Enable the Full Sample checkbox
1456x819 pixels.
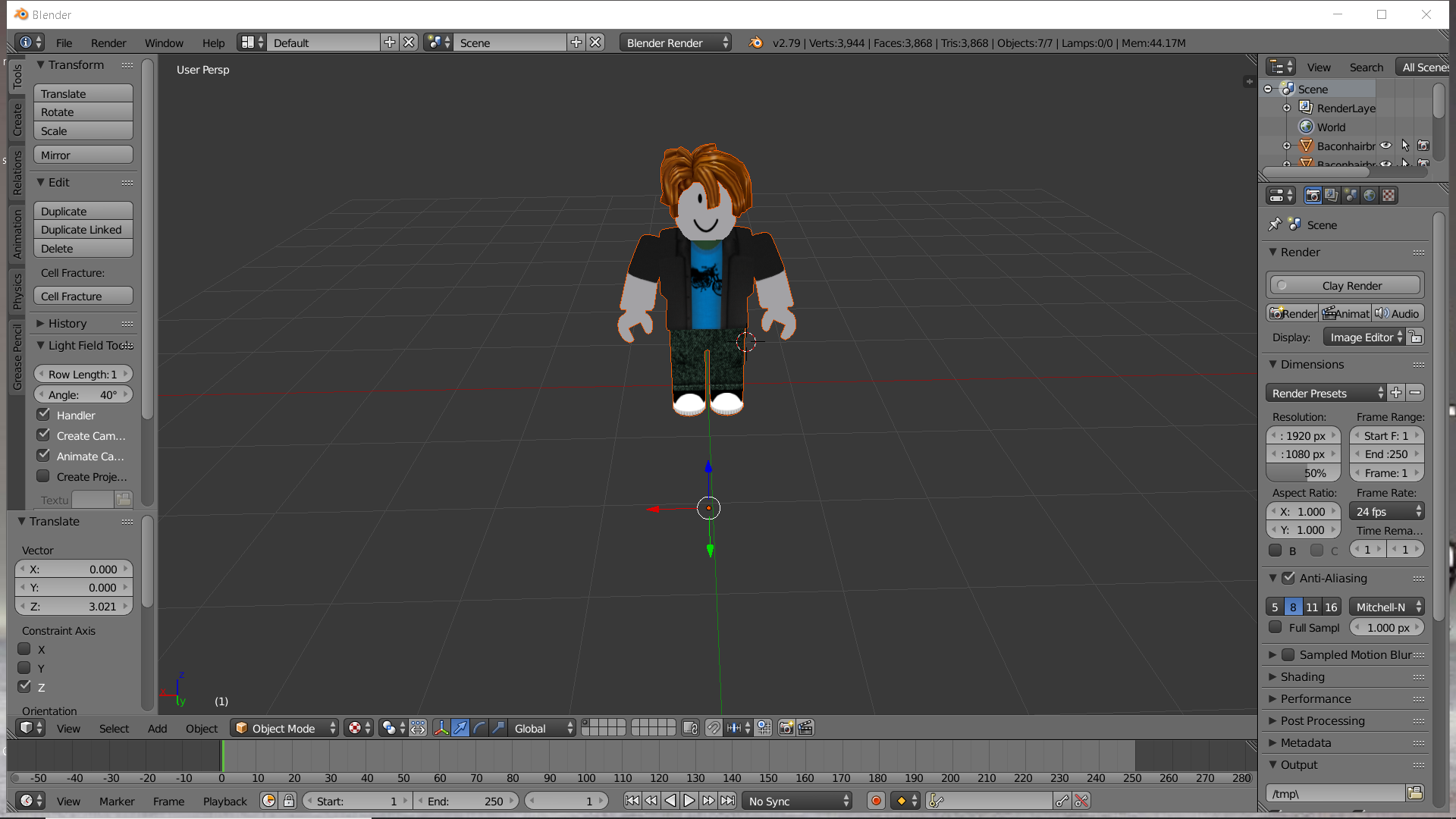point(1276,627)
